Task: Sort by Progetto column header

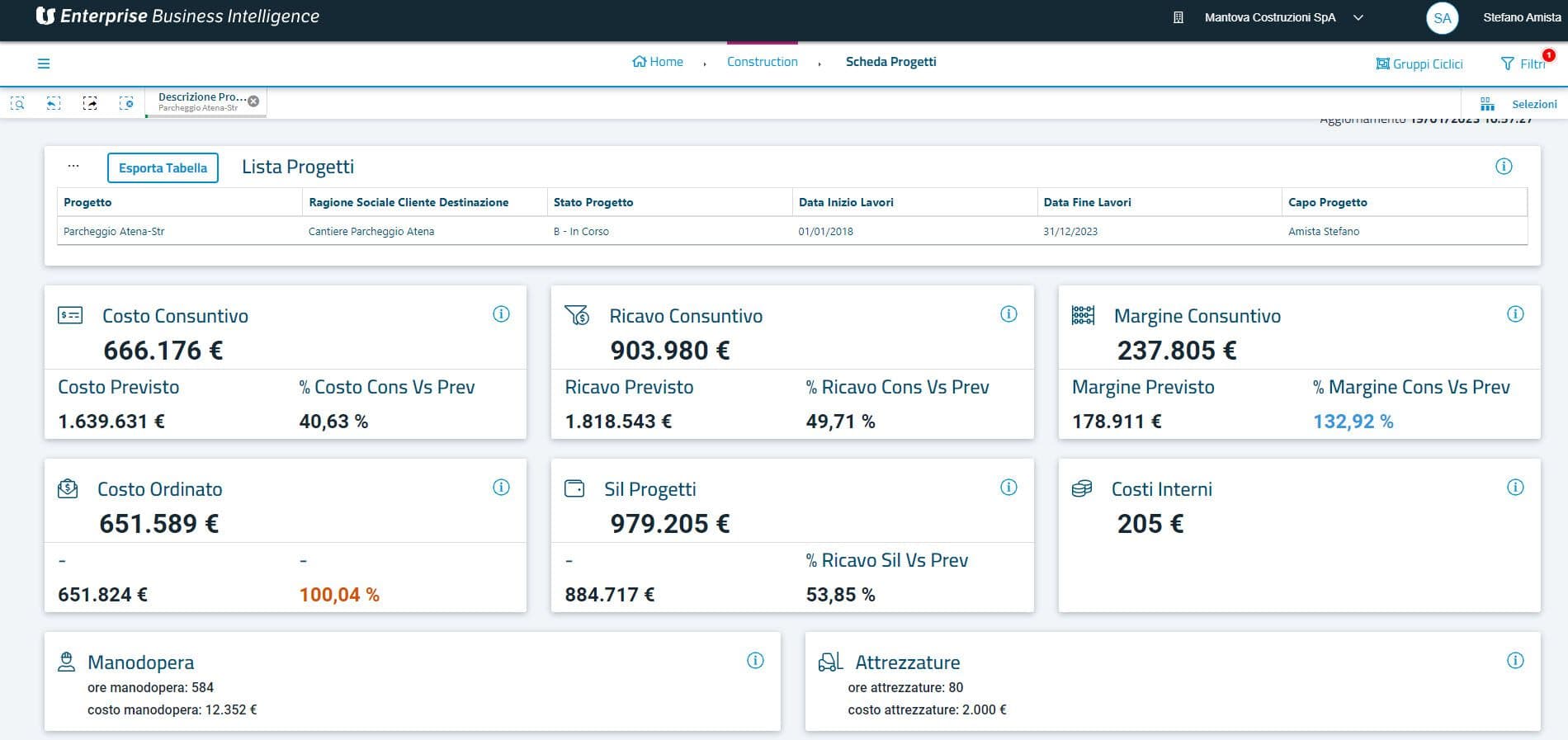Action: click(179, 202)
